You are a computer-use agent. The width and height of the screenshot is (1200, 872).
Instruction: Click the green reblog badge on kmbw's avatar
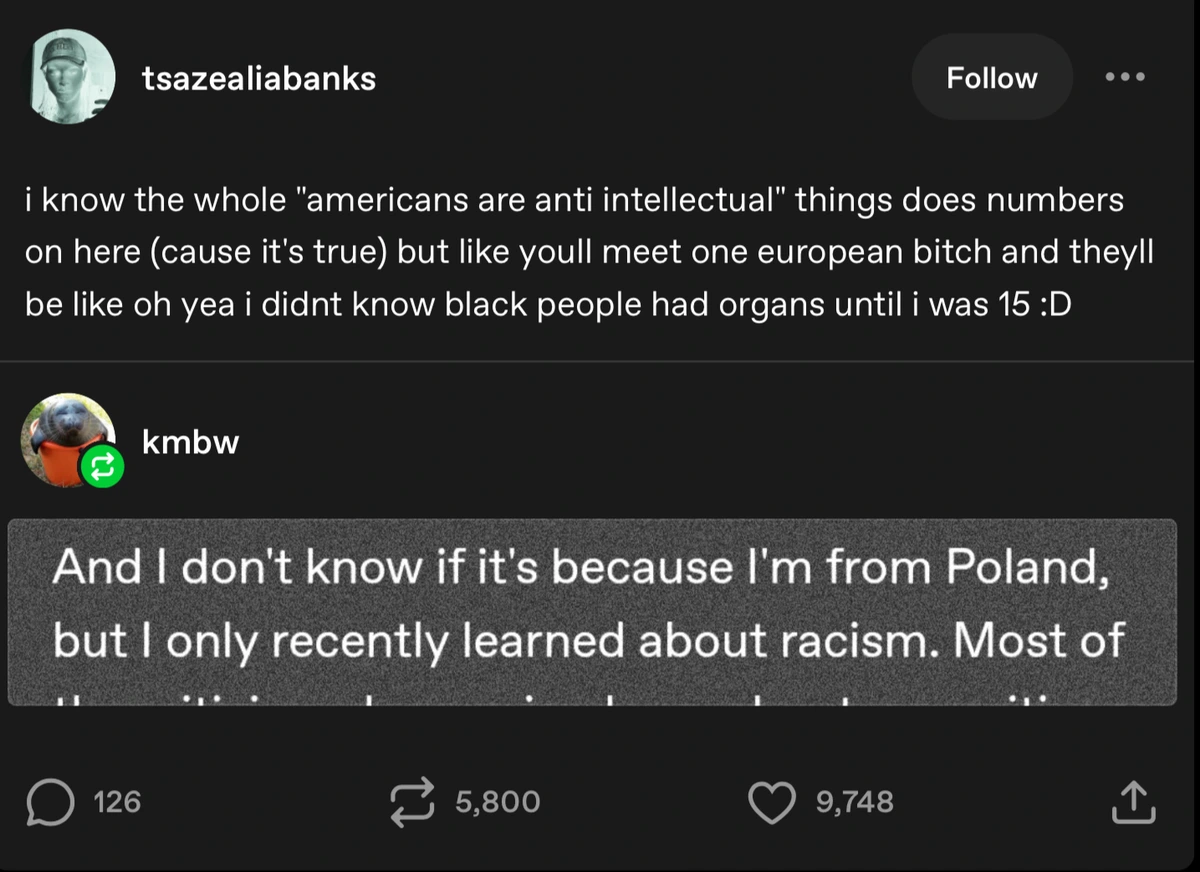pyautogui.click(x=103, y=466)
